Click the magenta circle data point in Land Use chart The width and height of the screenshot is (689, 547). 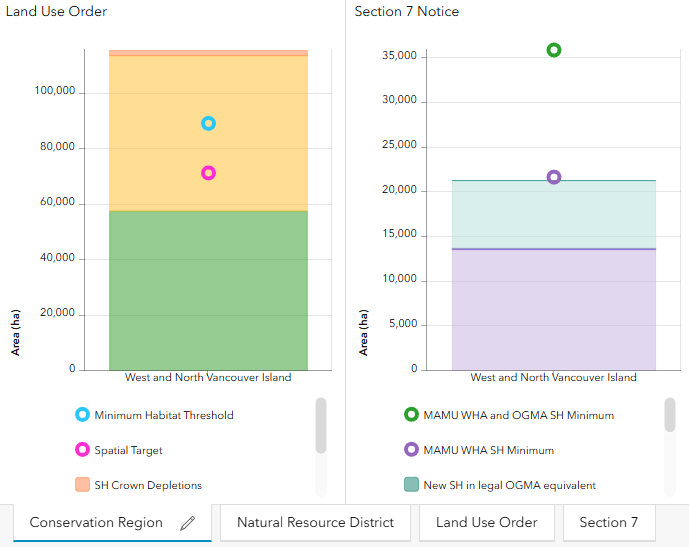208,173
